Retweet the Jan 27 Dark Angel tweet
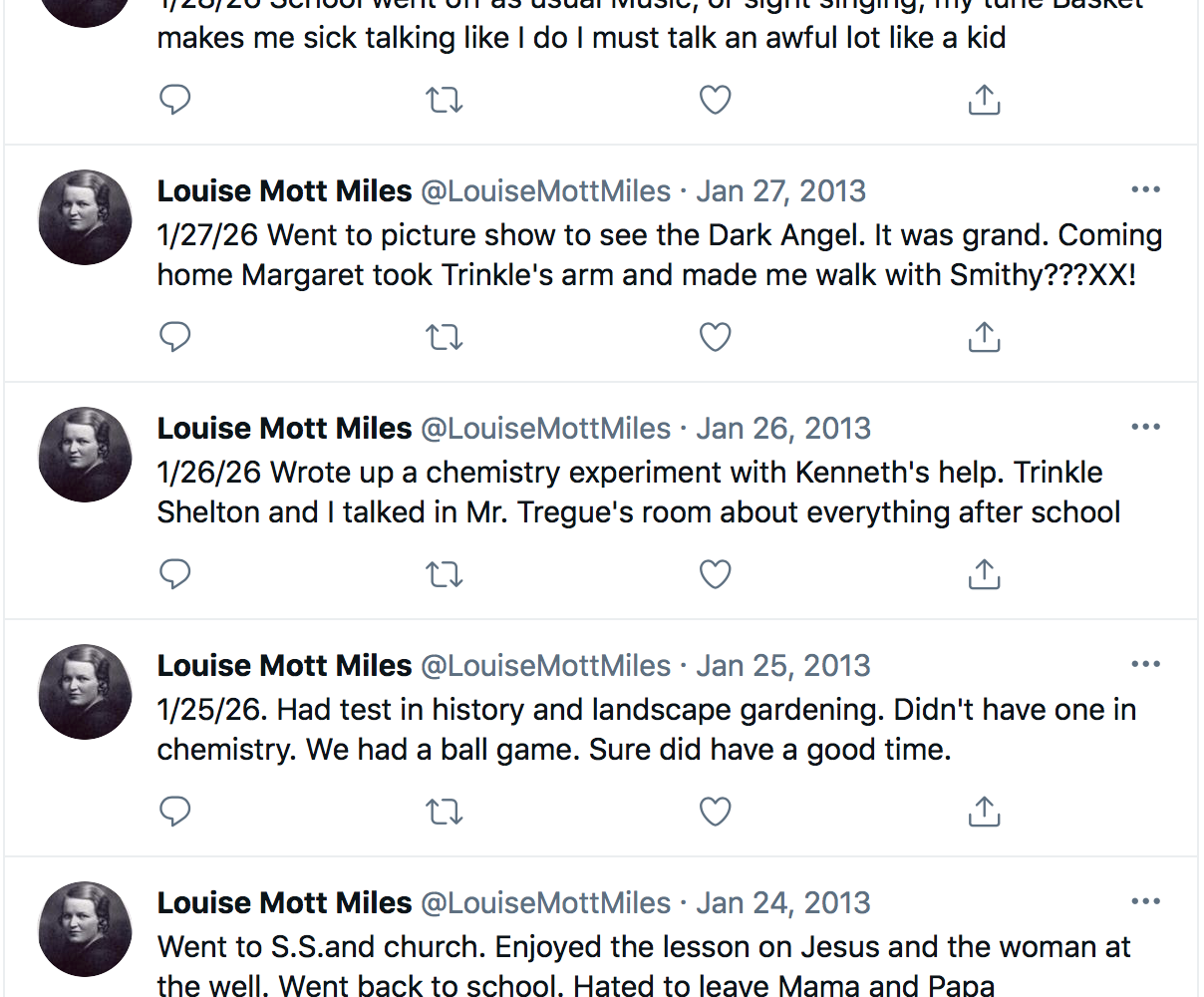The width and height of the screenshot is (1204, 997). pos(445,337)
